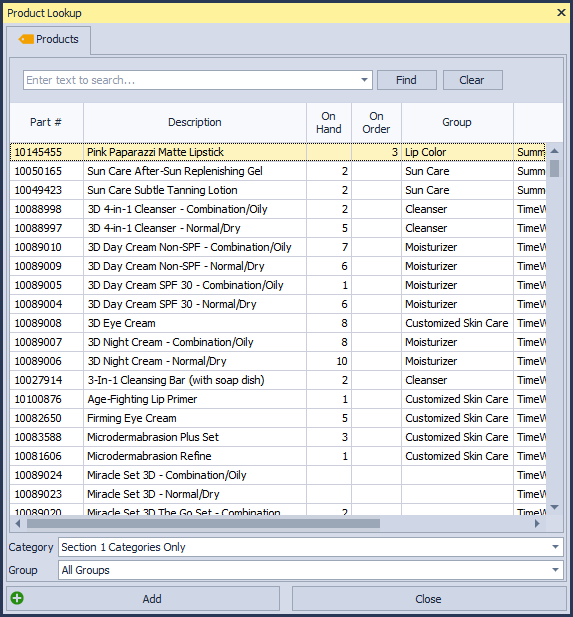The height and width of the screenshot is (617, 573).
Task: Click the Close button at the bottom
Action: pyautogui.click(x=429, y=599)
